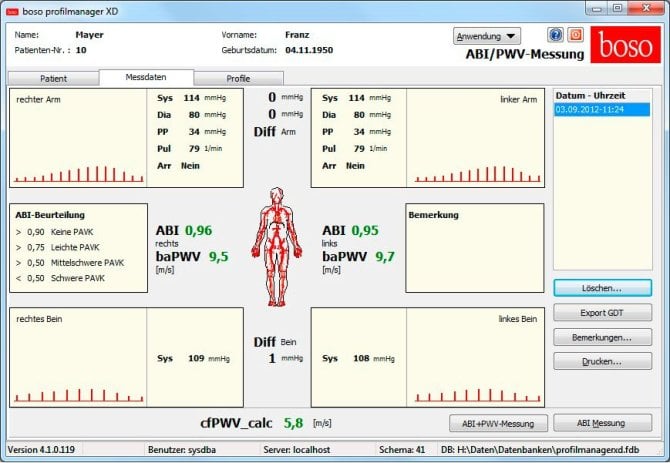Start ABI+PWV-Messung
This screenshot has height=463, width=670.
pyautogui.click(x=497, y=423)
